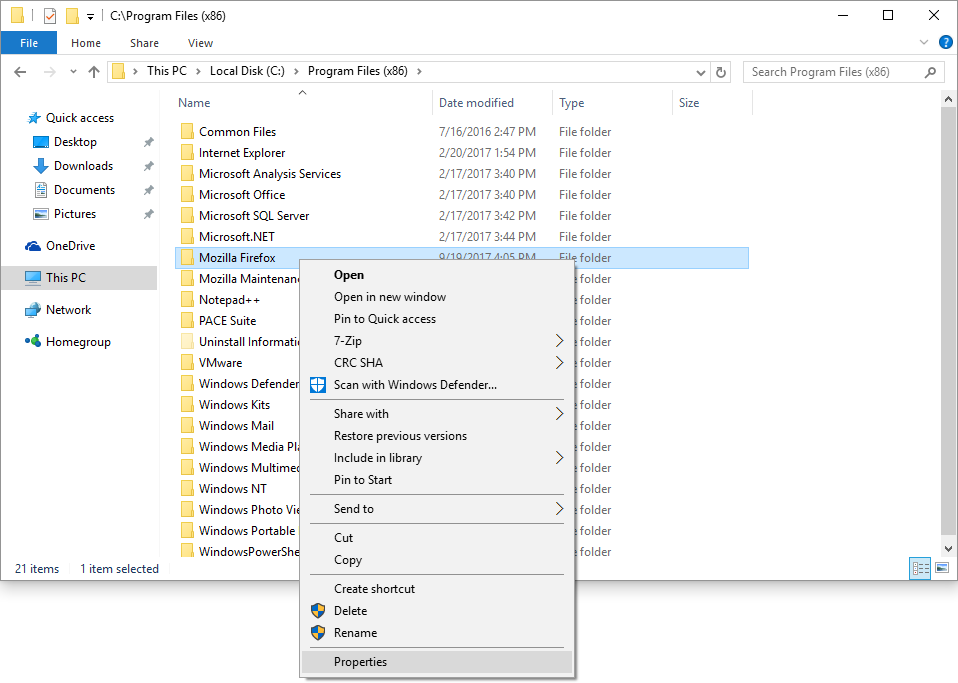This screenshot has width=958, height=683.
Task: Click the New folder quick access icon
Action: (x=72, y=16)
